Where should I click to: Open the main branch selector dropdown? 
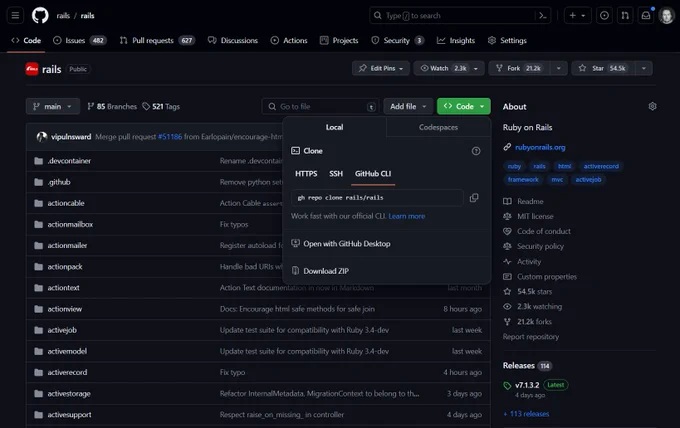point(53,106)
